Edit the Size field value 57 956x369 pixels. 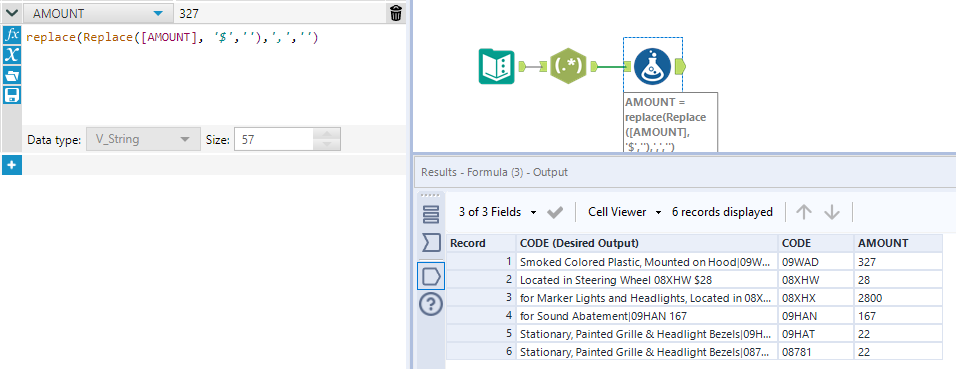pyautogui.click(x=274, y=140)
